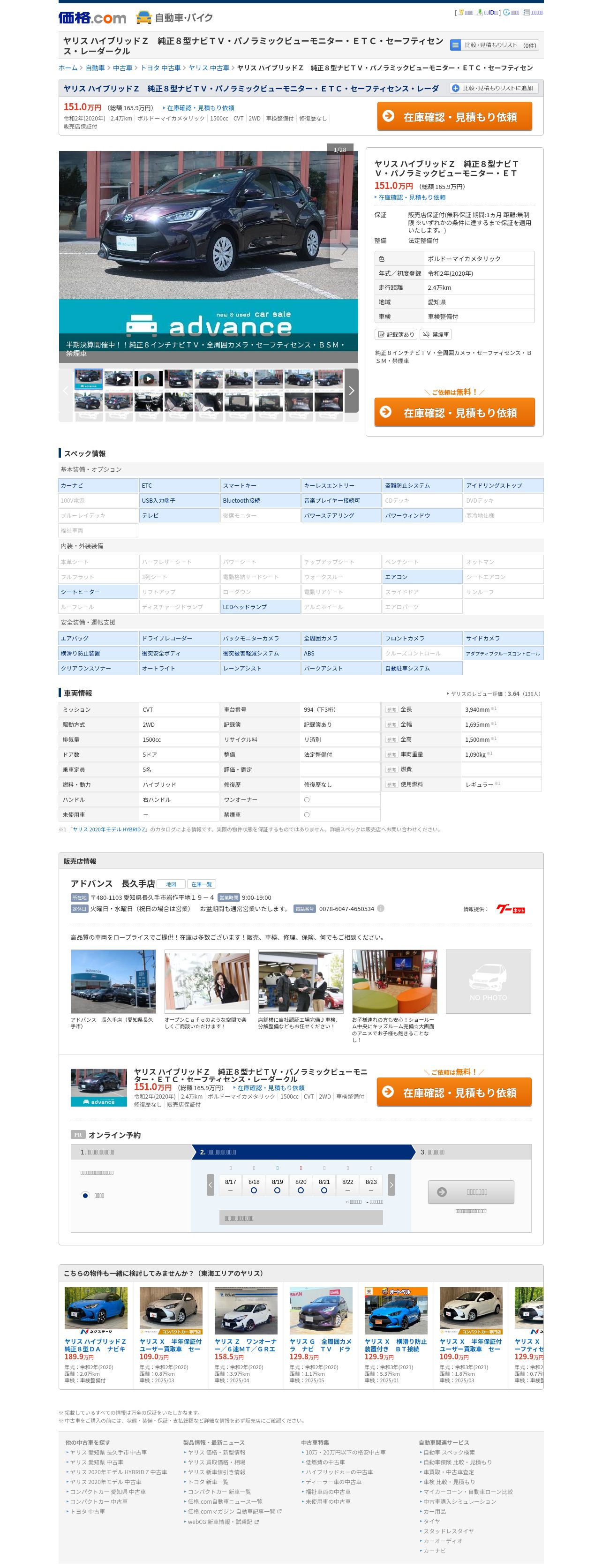
Task: Select 8/20 reservation date circle
Action: pos(301,1190)
